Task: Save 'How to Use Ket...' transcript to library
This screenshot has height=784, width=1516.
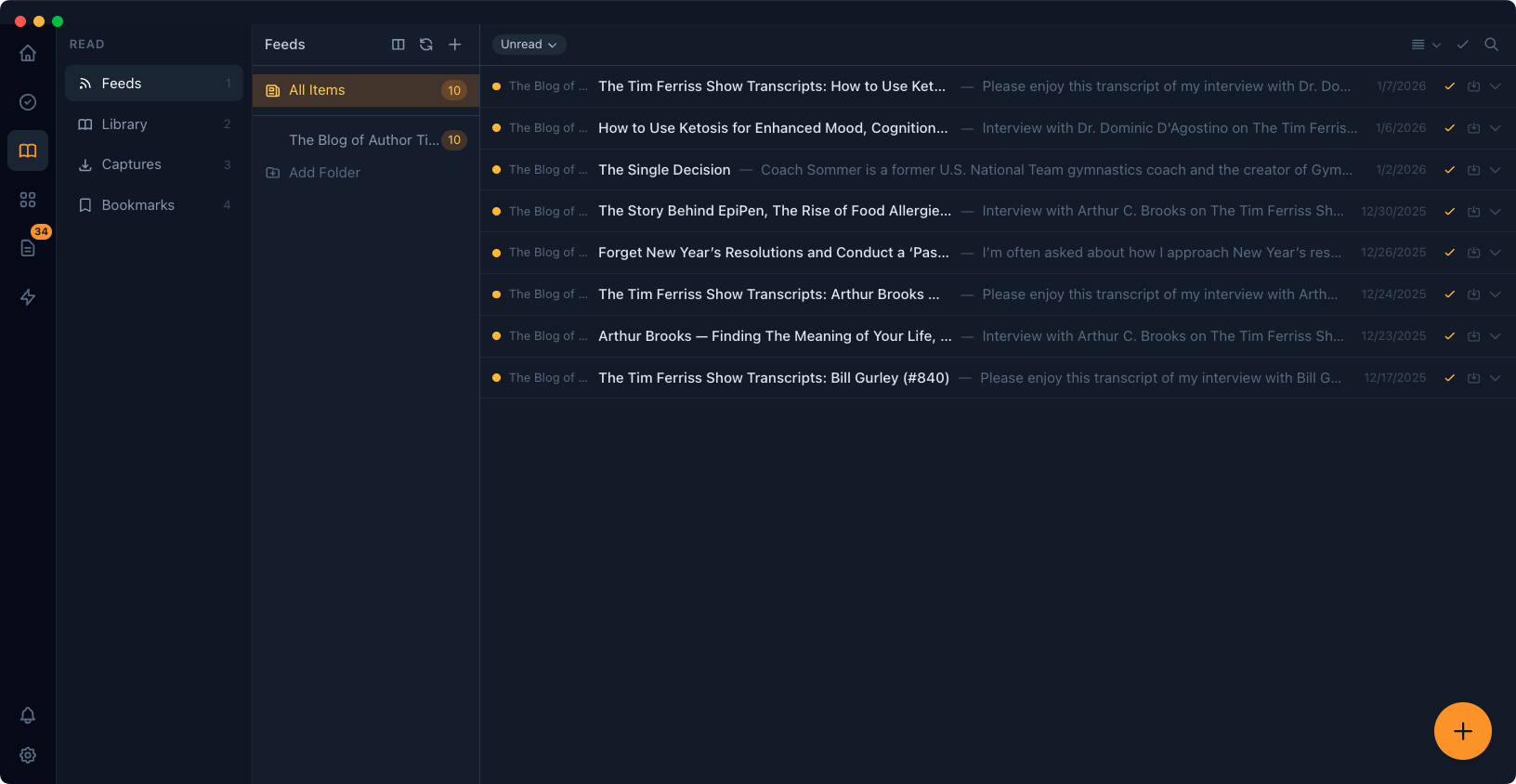Action: coord(1473,86)
